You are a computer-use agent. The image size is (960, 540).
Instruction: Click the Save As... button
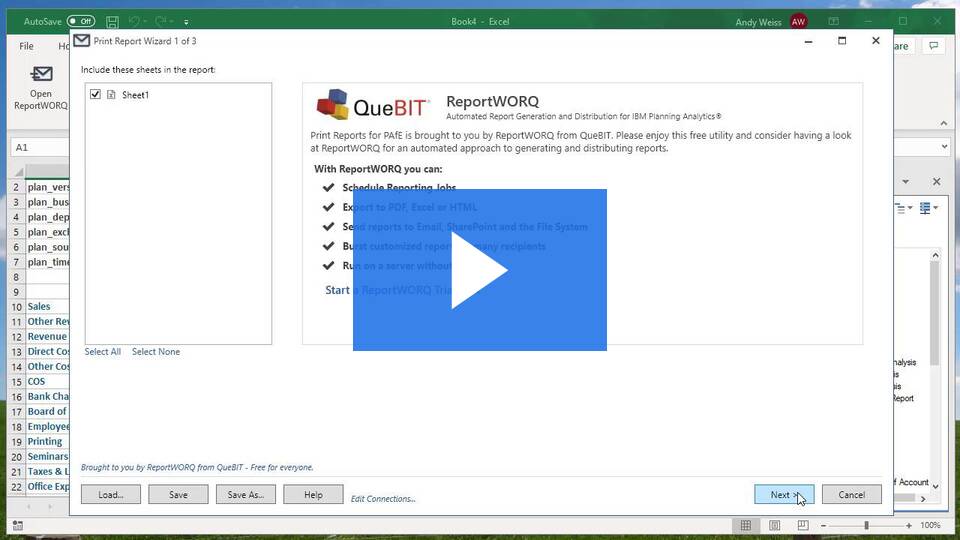pos(246,494)
